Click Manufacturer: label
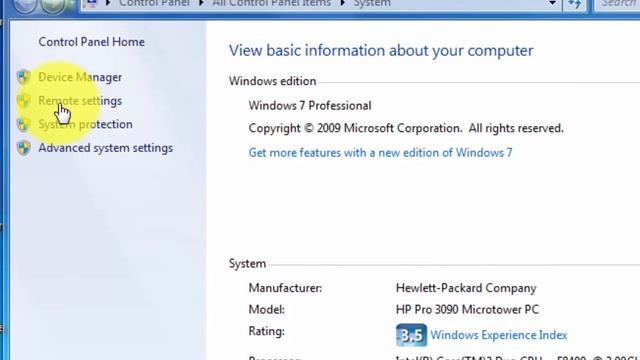Viewport: 640px width, 360px height. (x=285, y=288)
